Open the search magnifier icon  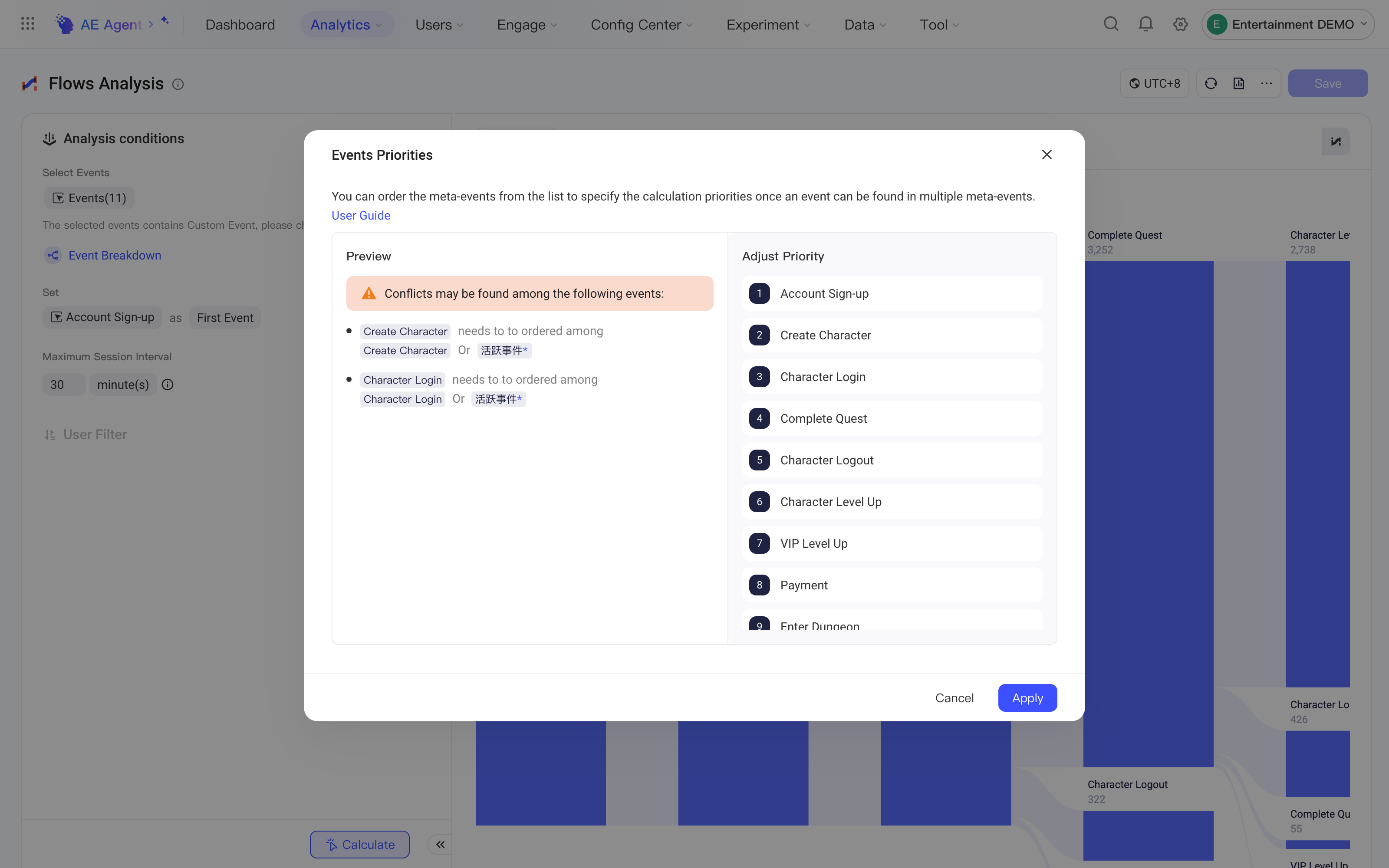pyautogui.click(x=1111, y=24)
